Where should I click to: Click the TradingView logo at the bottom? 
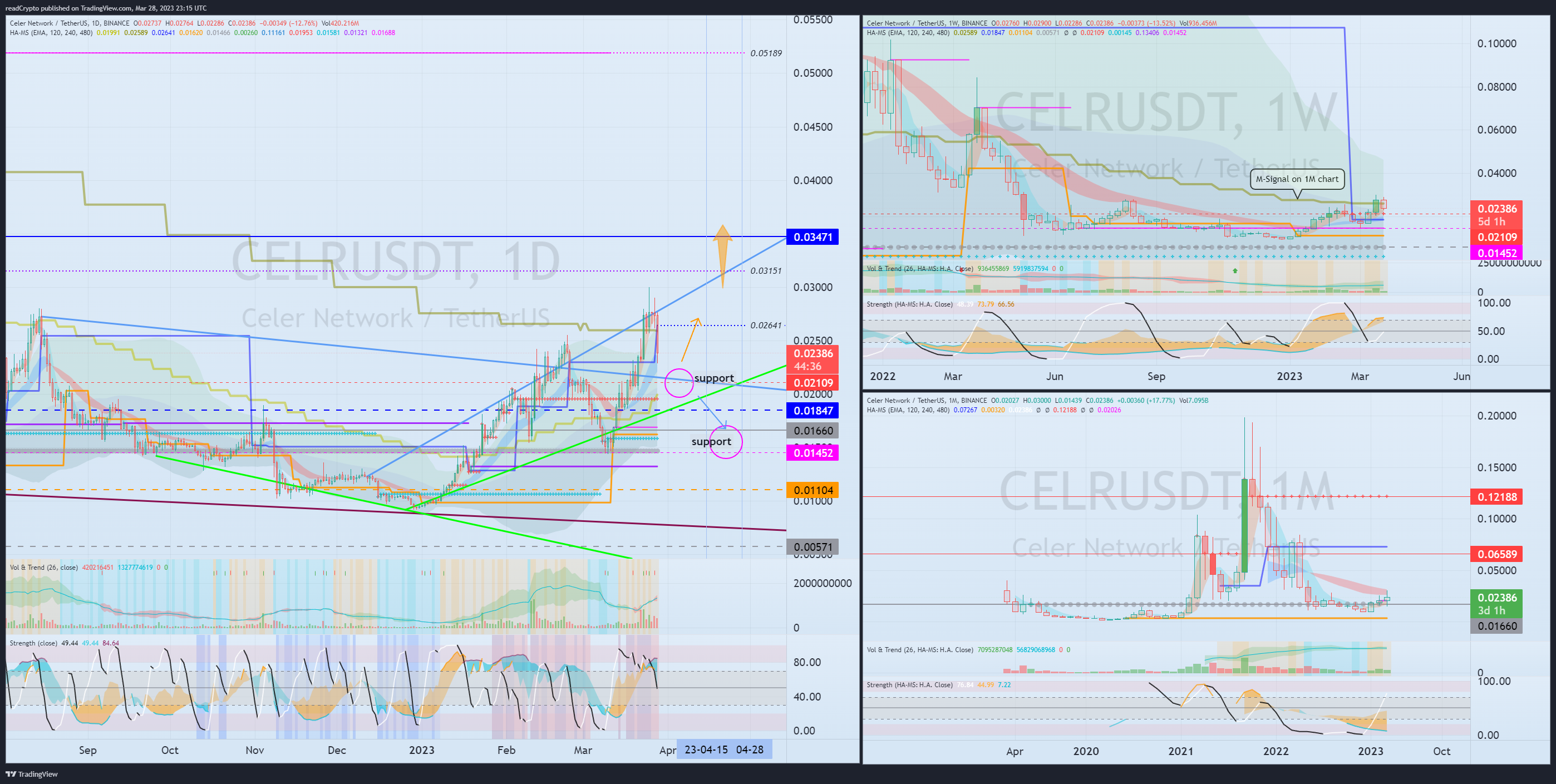(31, 774)
